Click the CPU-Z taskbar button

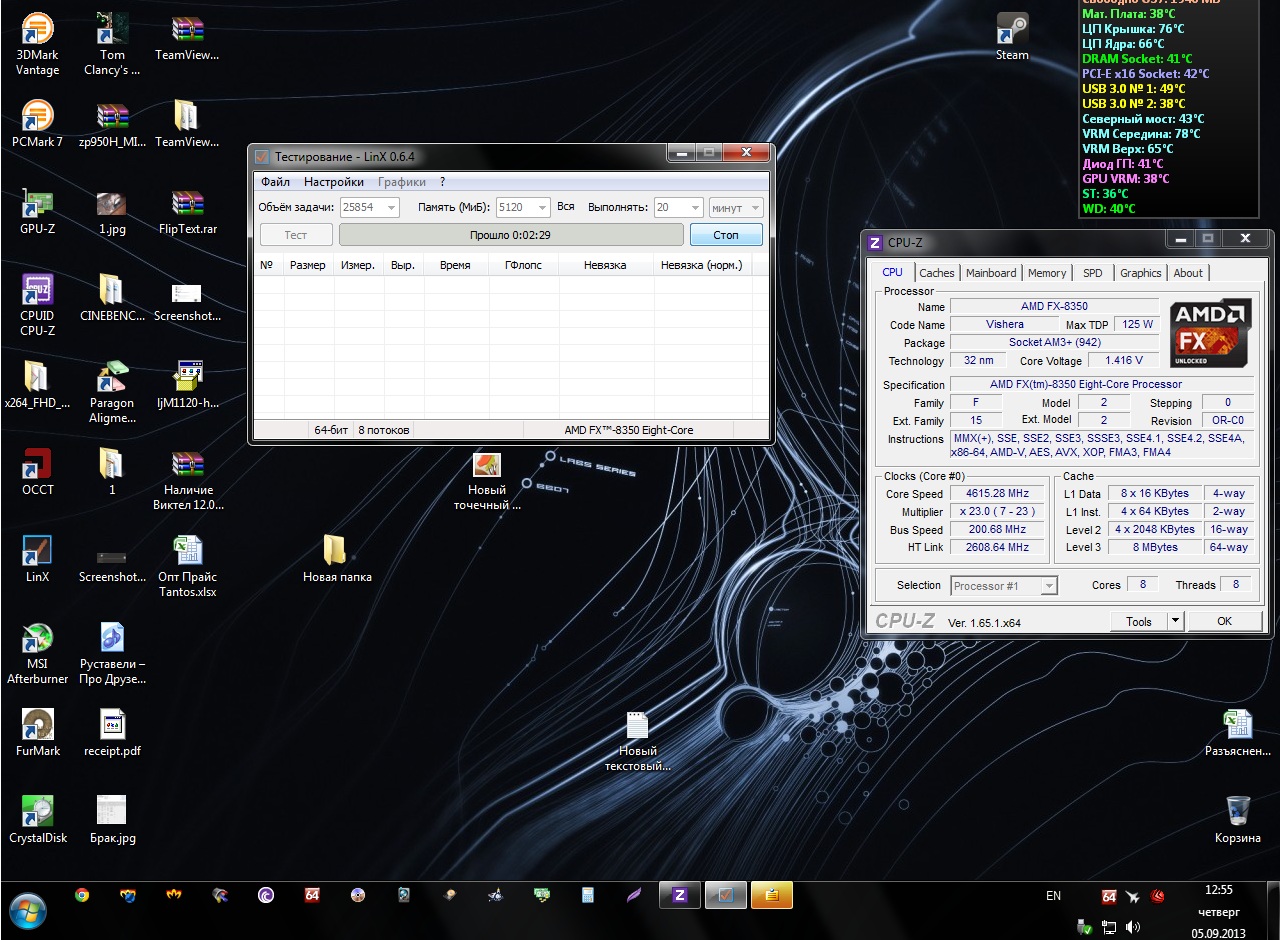[679, 895]
